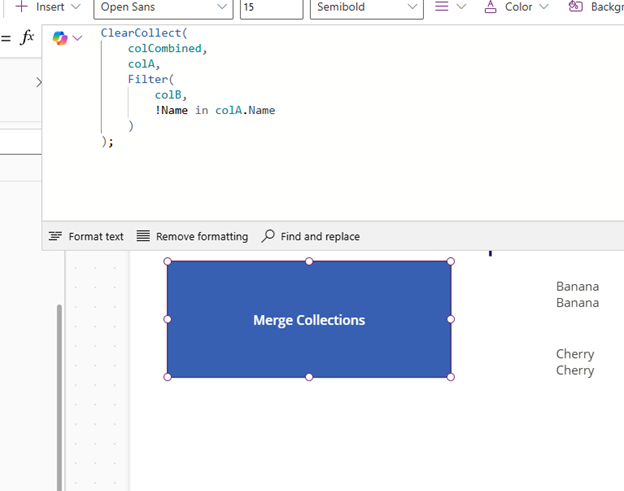This screenshot has width=624, height=491.
Task: Click the fx formula icon
Action: pos(27,38)
